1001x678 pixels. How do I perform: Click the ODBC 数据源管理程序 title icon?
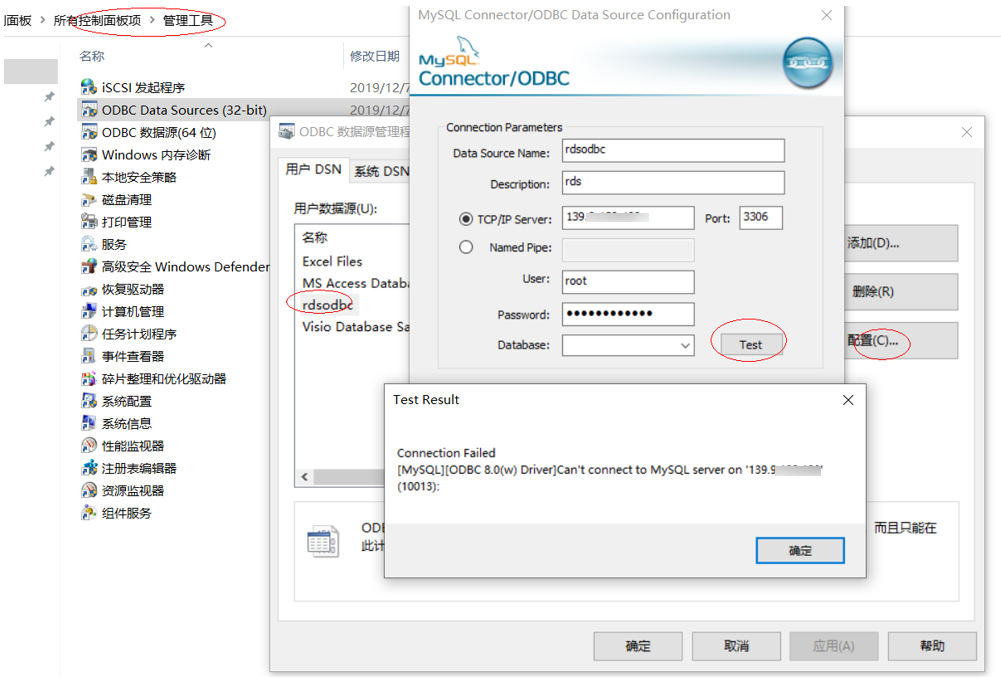[x=287, y=132]
